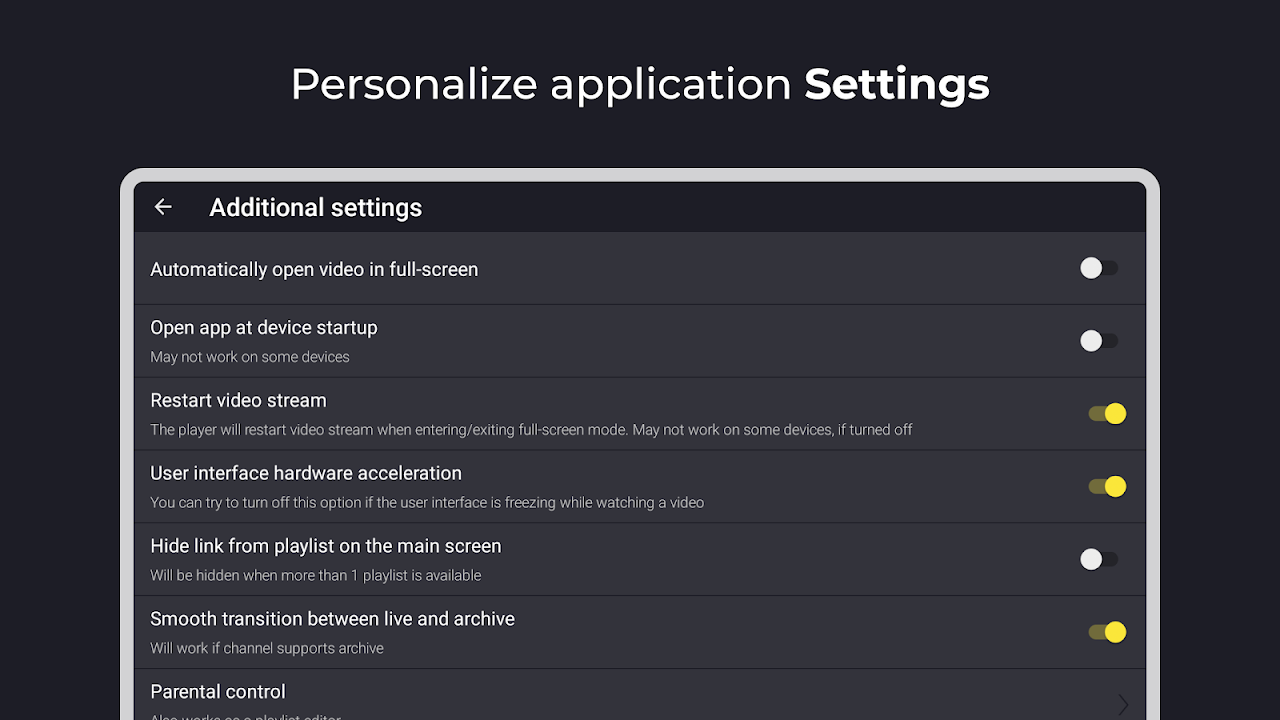Go back using the arrow icon
The width and height of the screenshot is (1280, 720).
163,207
